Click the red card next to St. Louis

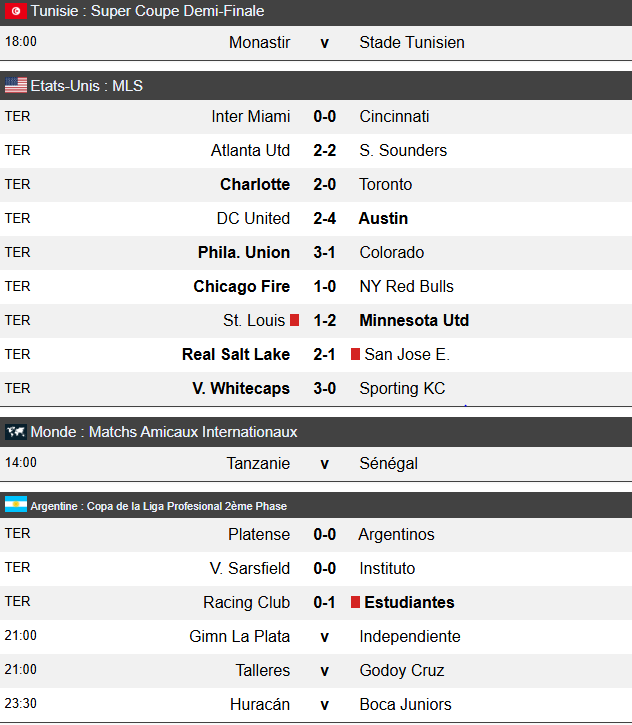tap(295, 320)
